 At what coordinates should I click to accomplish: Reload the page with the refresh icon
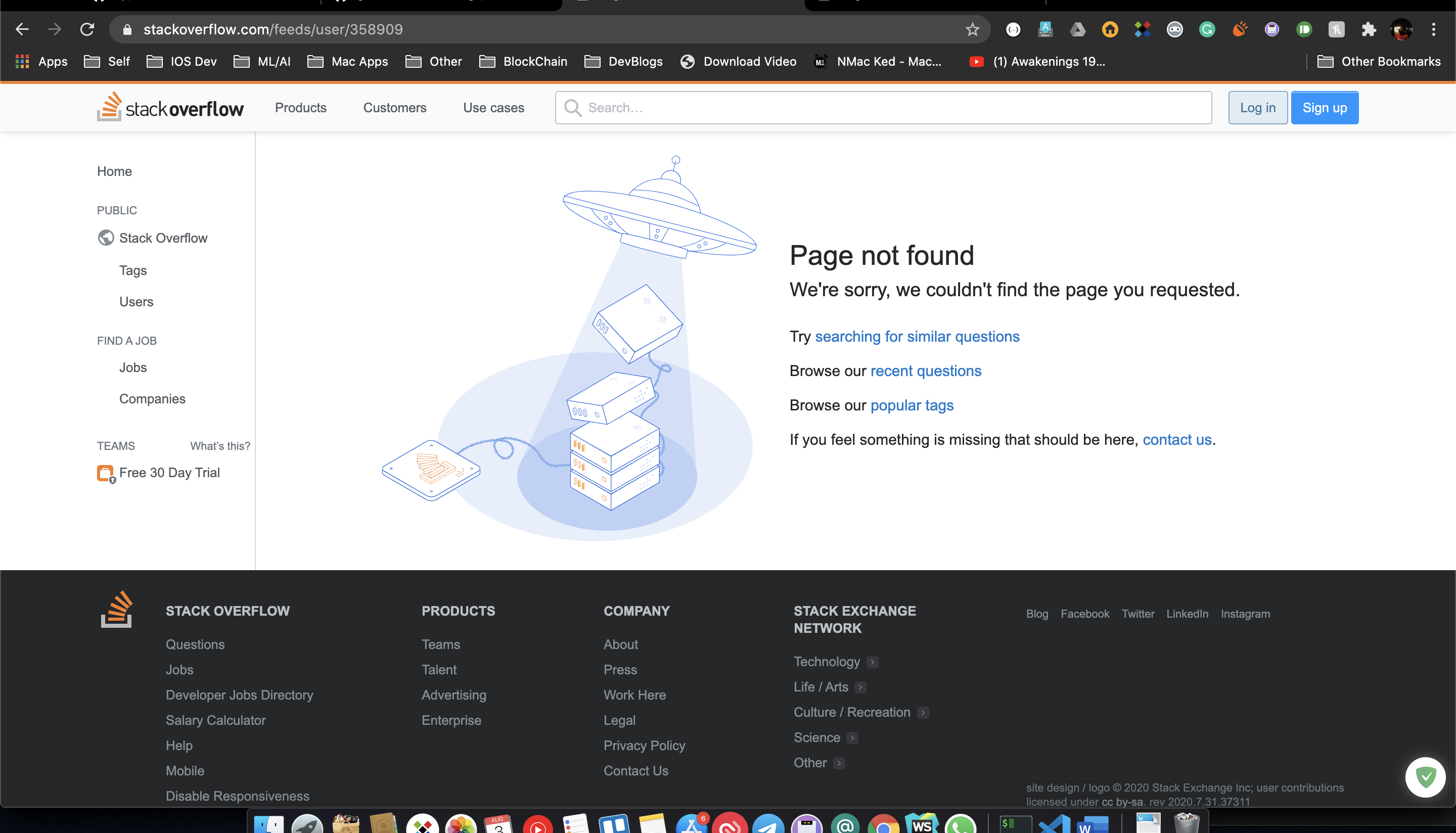click(x=87, y=29)
